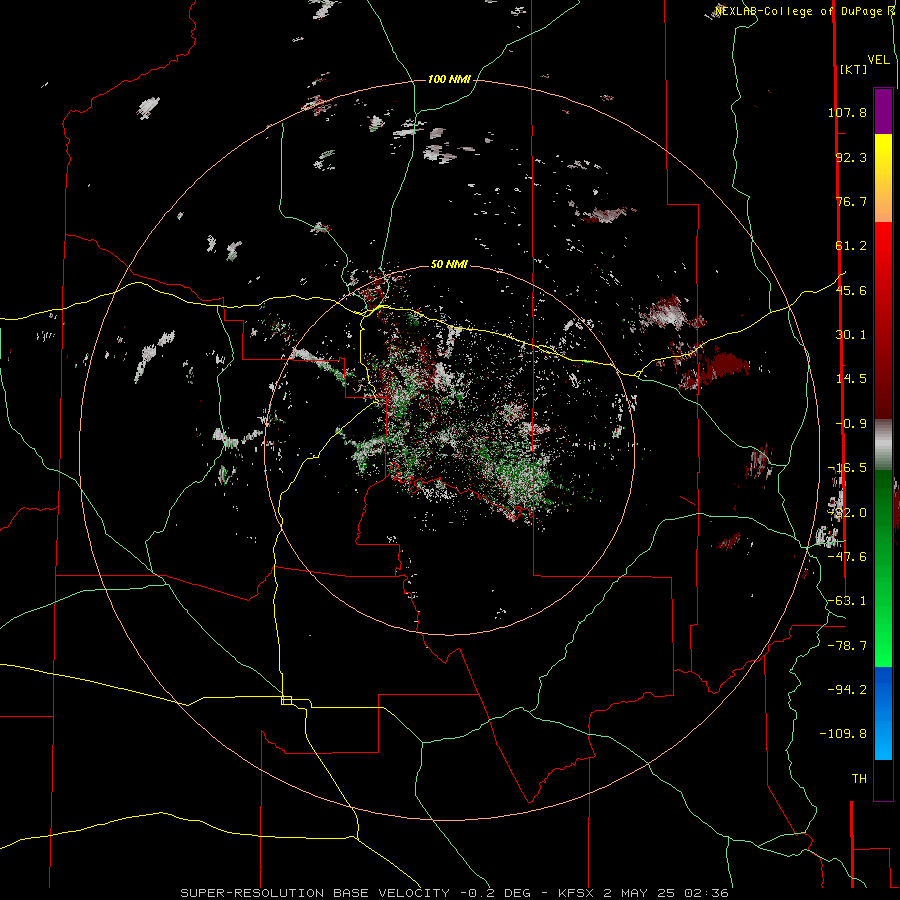The width and height of the screenshot is (900, 900).
Task: Click the -63.1 velocity scale value
Action: click(x=847, y=600)
